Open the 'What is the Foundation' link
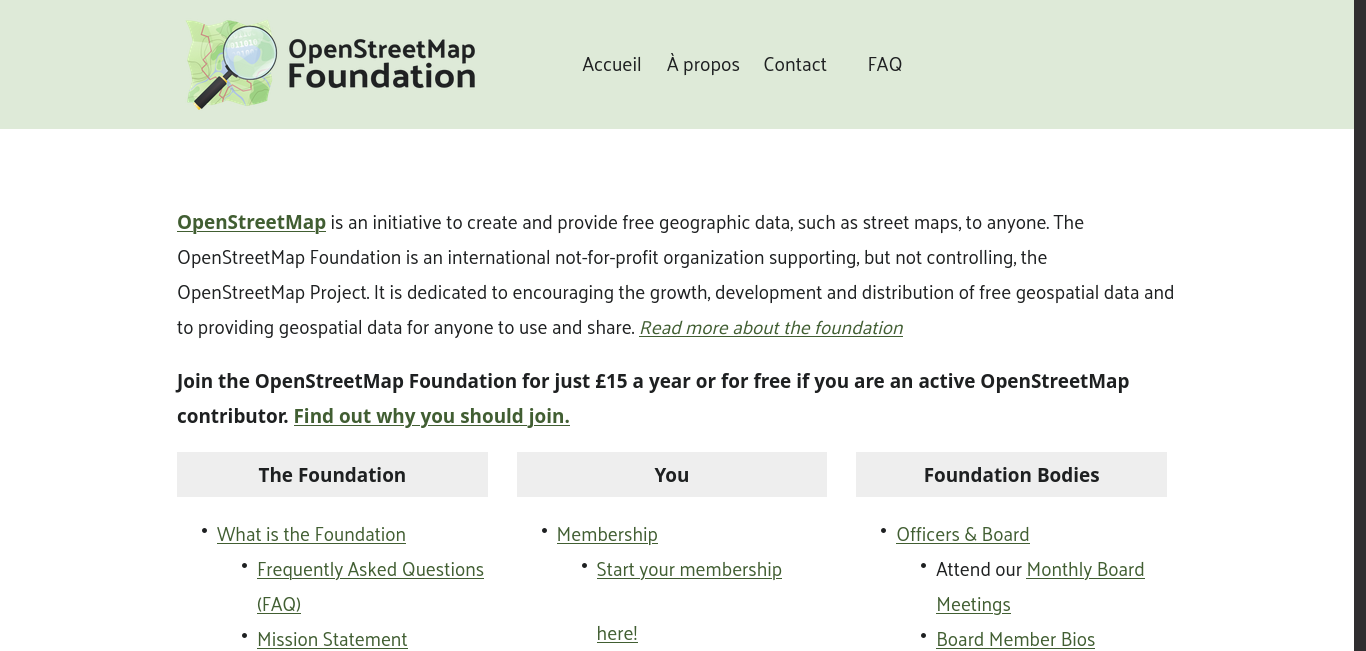The width and height of the screenshot is (1366, 651). 311,534
